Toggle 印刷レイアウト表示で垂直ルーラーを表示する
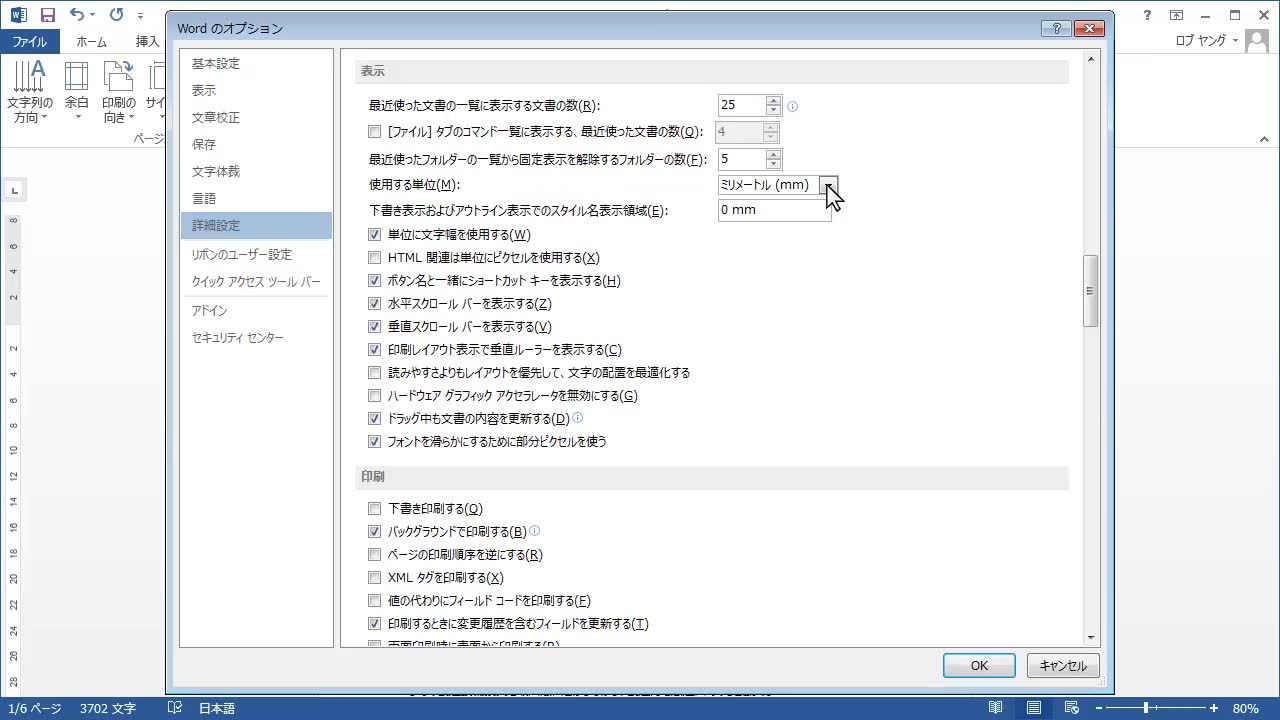 (x=375, y=350)
